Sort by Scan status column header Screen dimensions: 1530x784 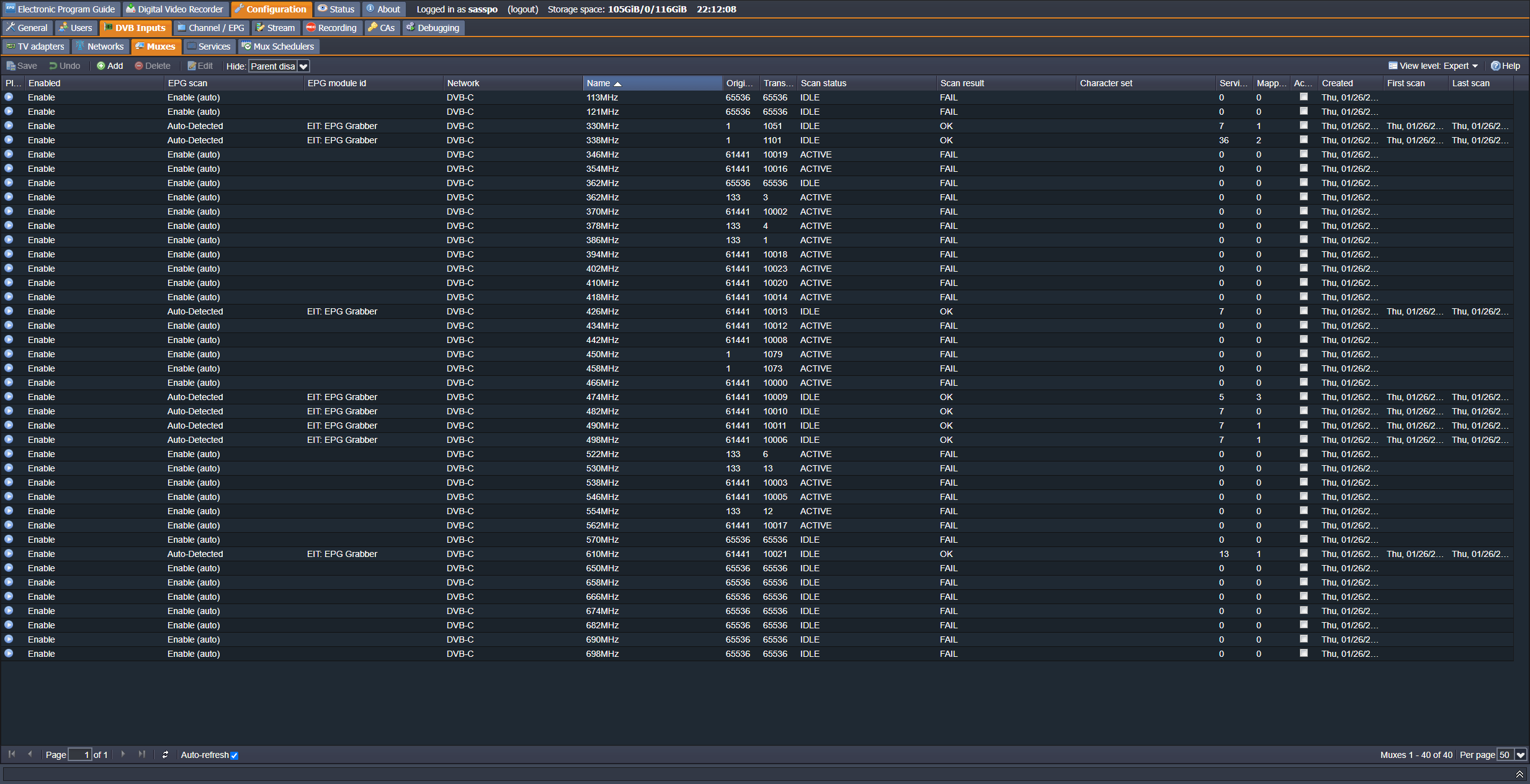(x=866, y=83)
